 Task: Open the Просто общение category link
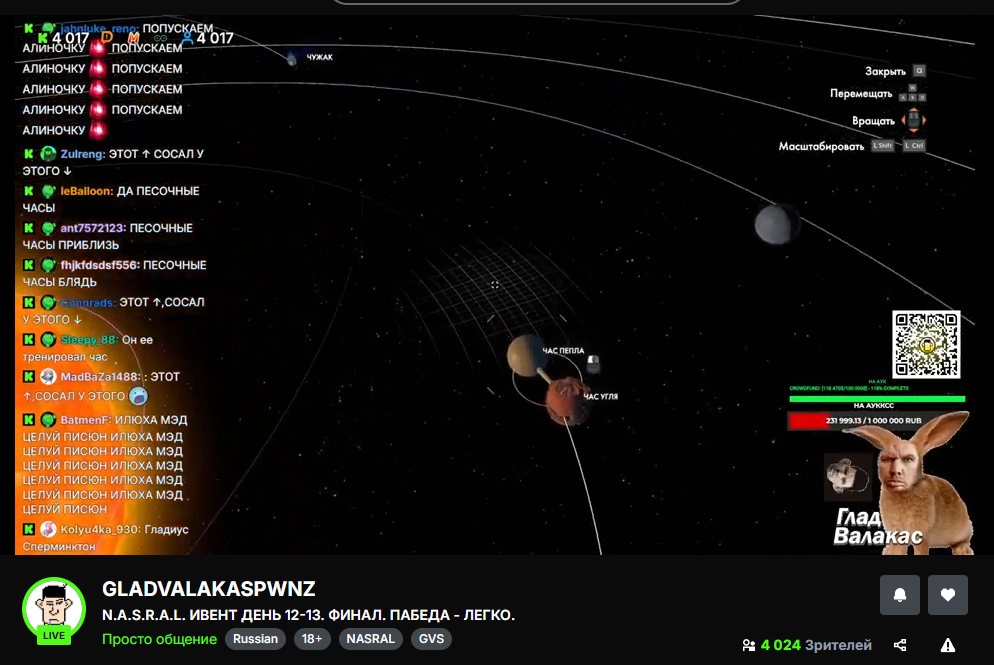(x=159, y=639)
